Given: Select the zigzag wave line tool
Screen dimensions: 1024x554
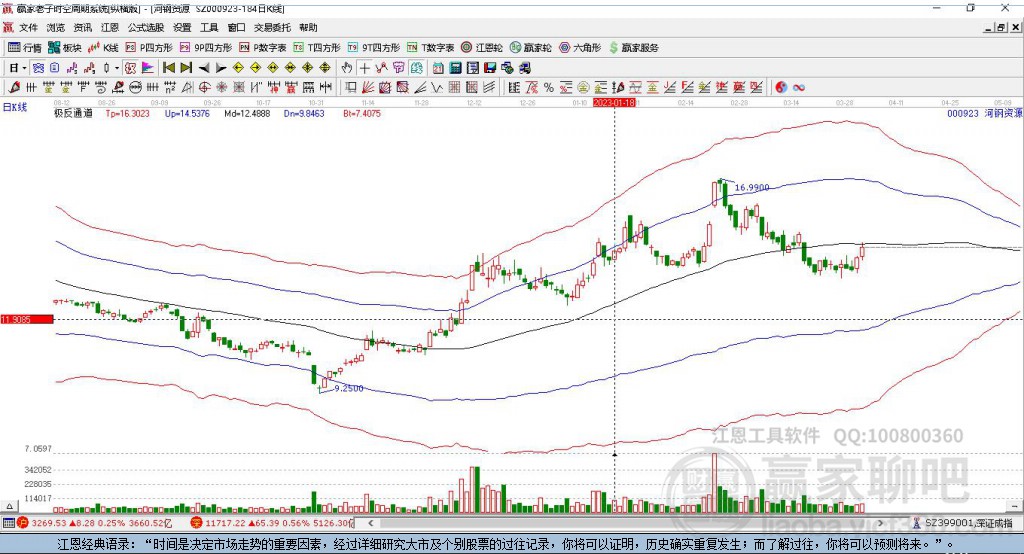Looking at the screenshot, I should click(436, 87).
